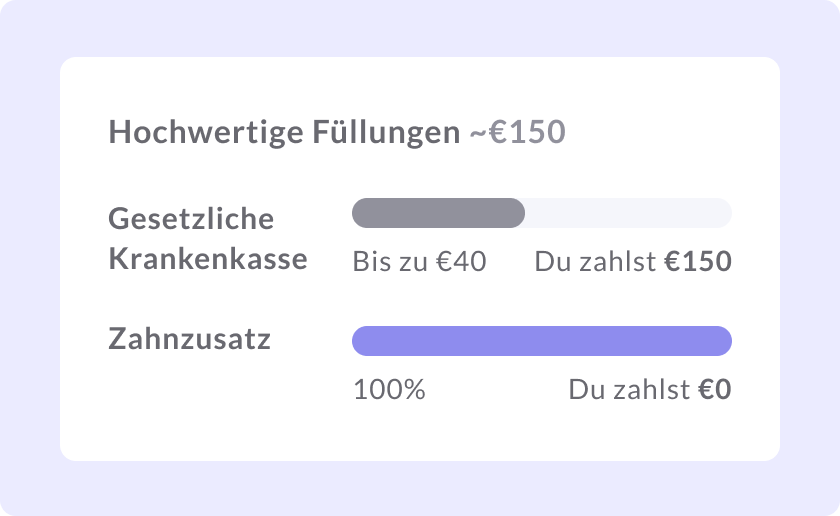Click "Du zahlst" text beside bold €0
Image resolution: width=840 pixels, height=516 pixels.
[629, 390]
